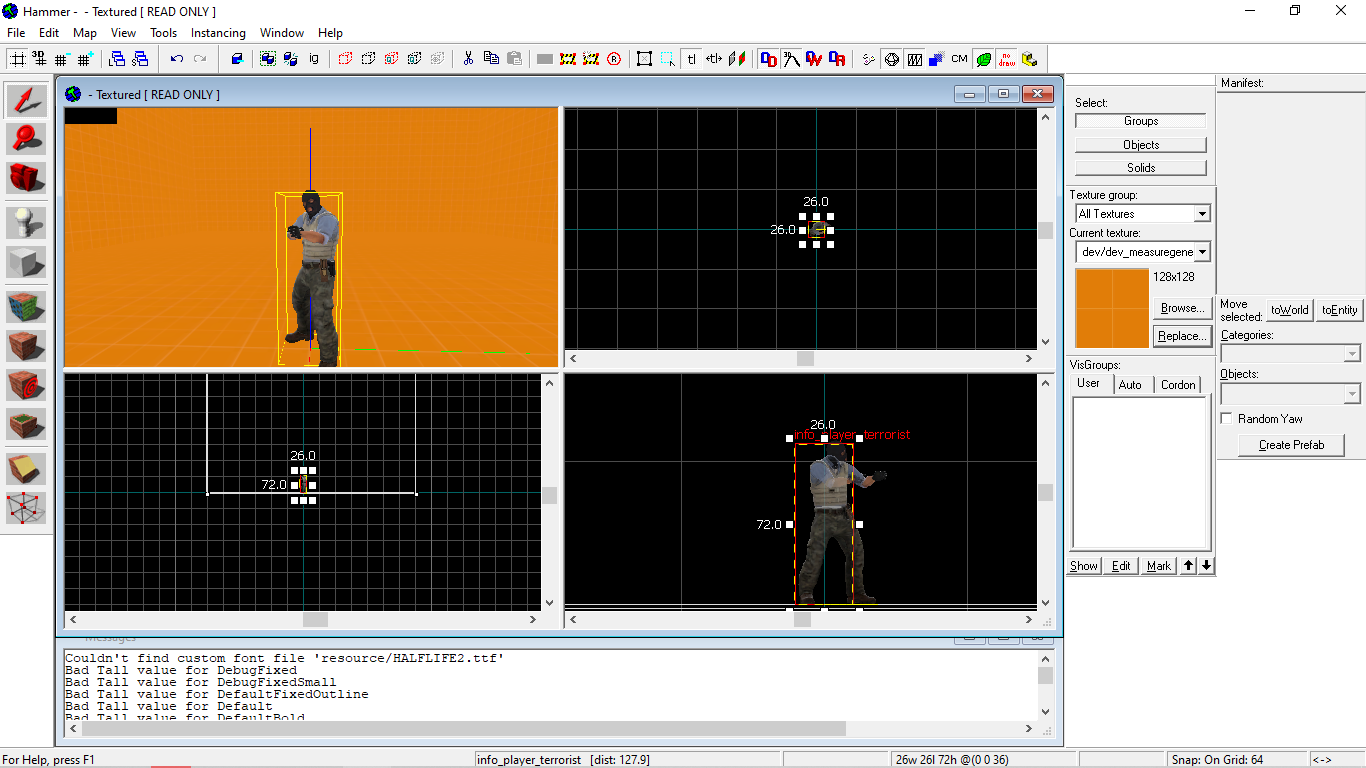Toggle the nodraw display button
Viewport: 1366px width, 768px height.
point(1006,59)
